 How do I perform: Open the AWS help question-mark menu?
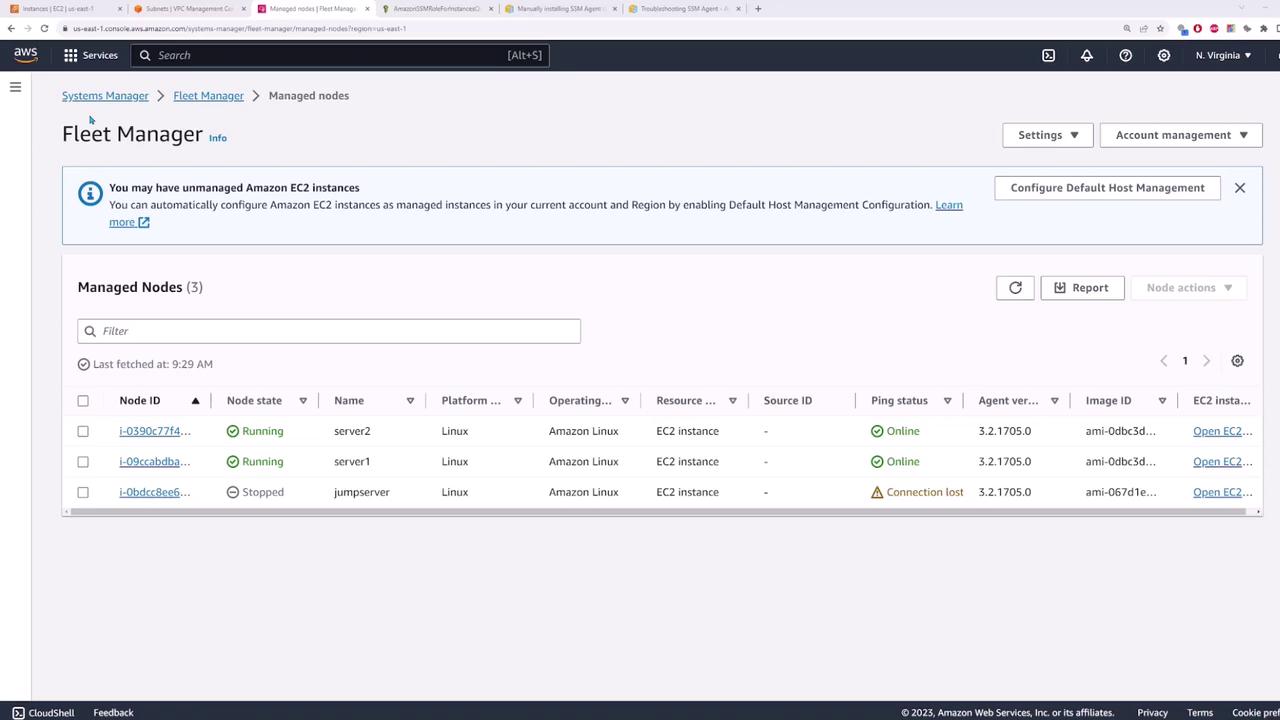1126,55
